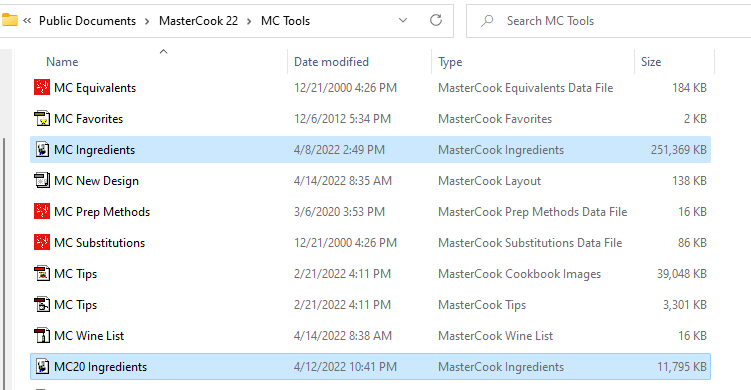The width and height of the screenshot is (751, 390).
Task: Click the MC Ingredients file icon
Action: (42, 149)
